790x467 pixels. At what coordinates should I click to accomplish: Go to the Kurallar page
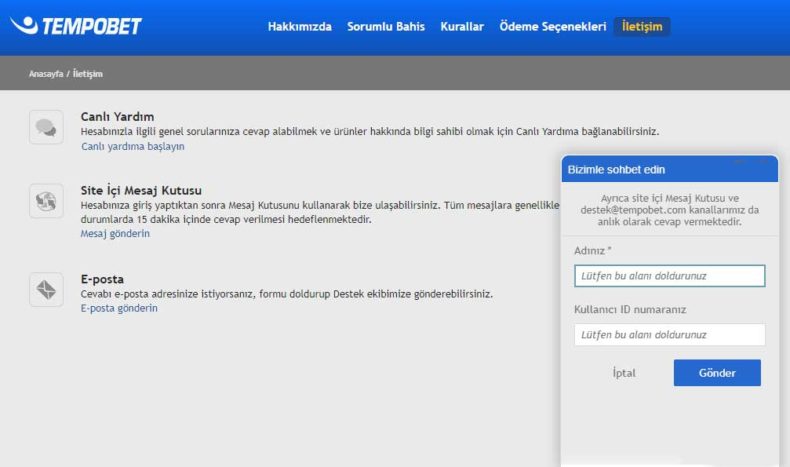tap(462, 27)
